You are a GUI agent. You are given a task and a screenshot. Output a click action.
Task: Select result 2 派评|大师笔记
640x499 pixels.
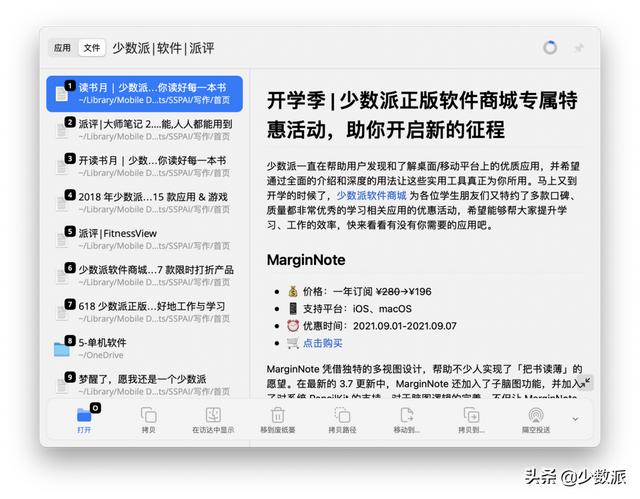[144, 130]
